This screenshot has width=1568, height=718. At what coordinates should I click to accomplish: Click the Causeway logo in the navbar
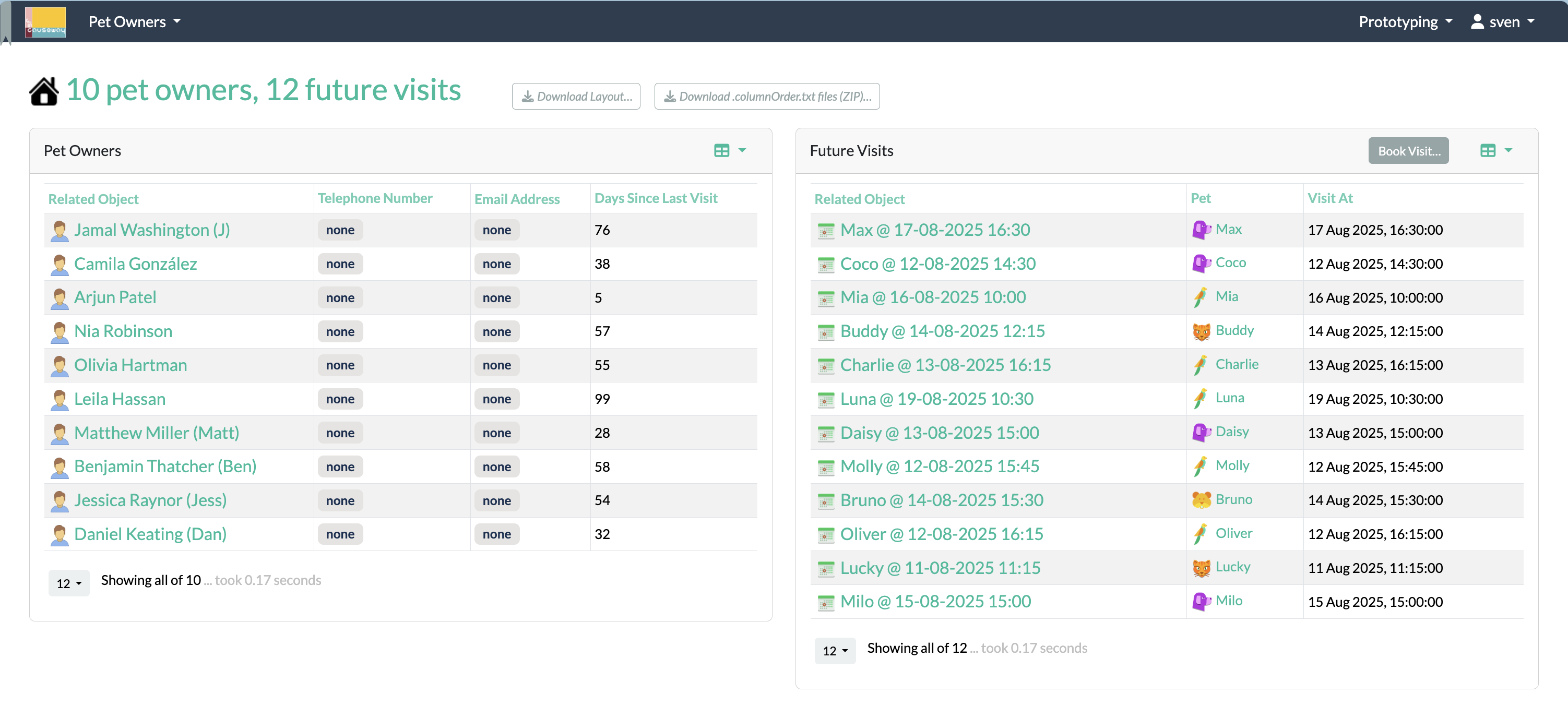[45, 22]
